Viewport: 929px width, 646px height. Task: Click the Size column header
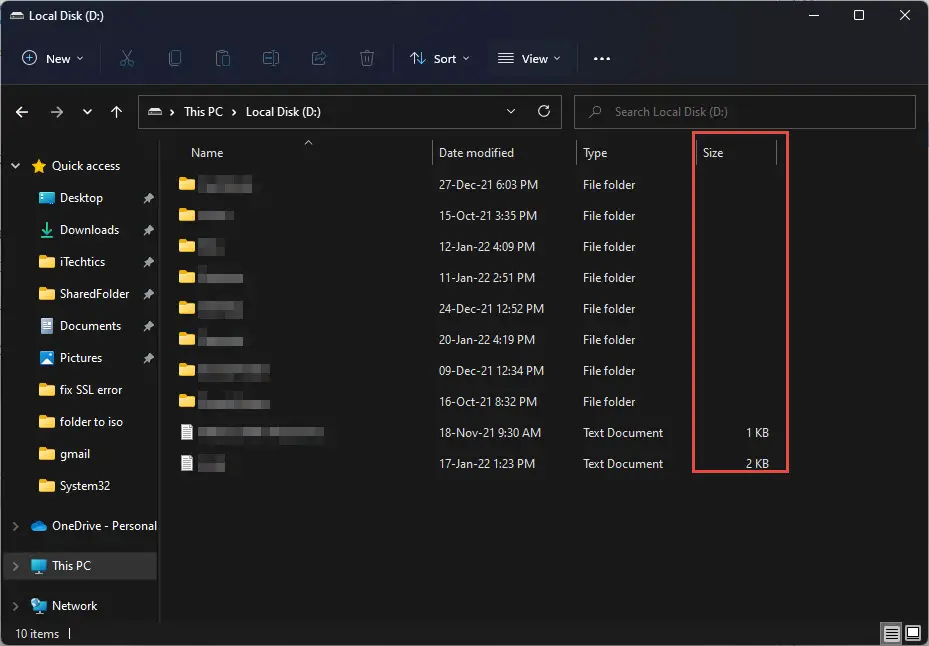coord(713,153)
